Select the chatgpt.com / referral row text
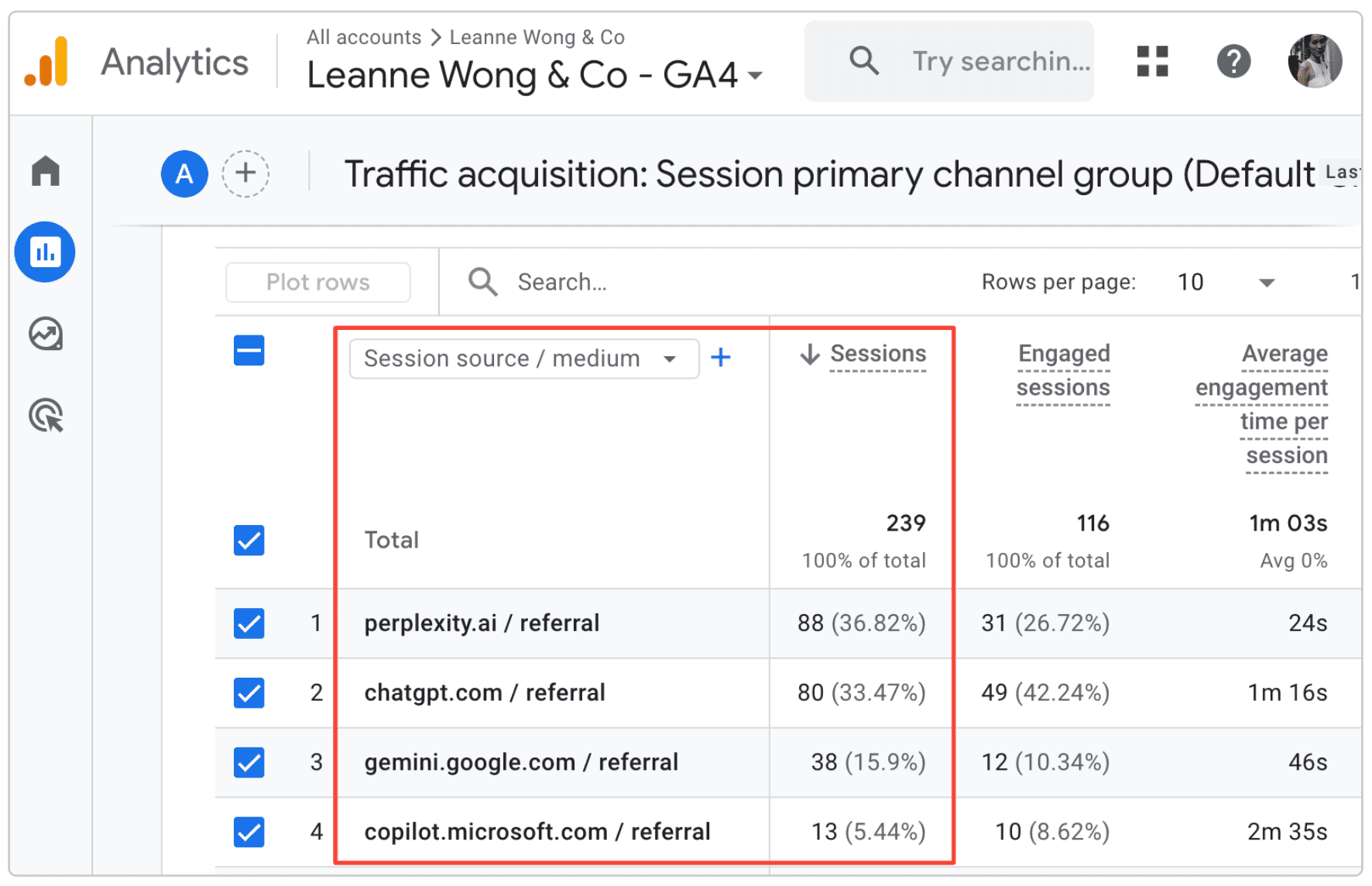This screenshot has height=886, width=1372. point(485,693)
